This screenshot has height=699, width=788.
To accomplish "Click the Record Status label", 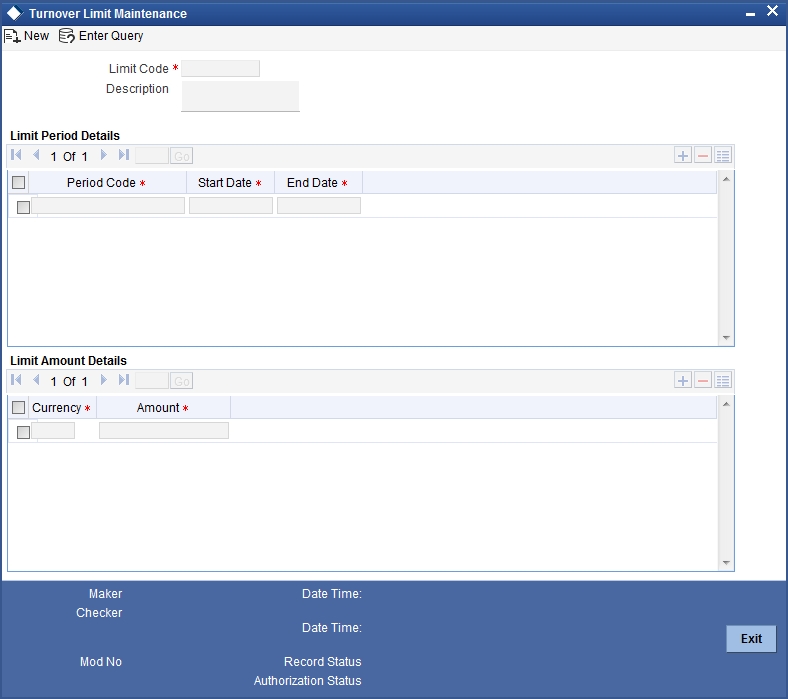I will [x=323, y=661].
